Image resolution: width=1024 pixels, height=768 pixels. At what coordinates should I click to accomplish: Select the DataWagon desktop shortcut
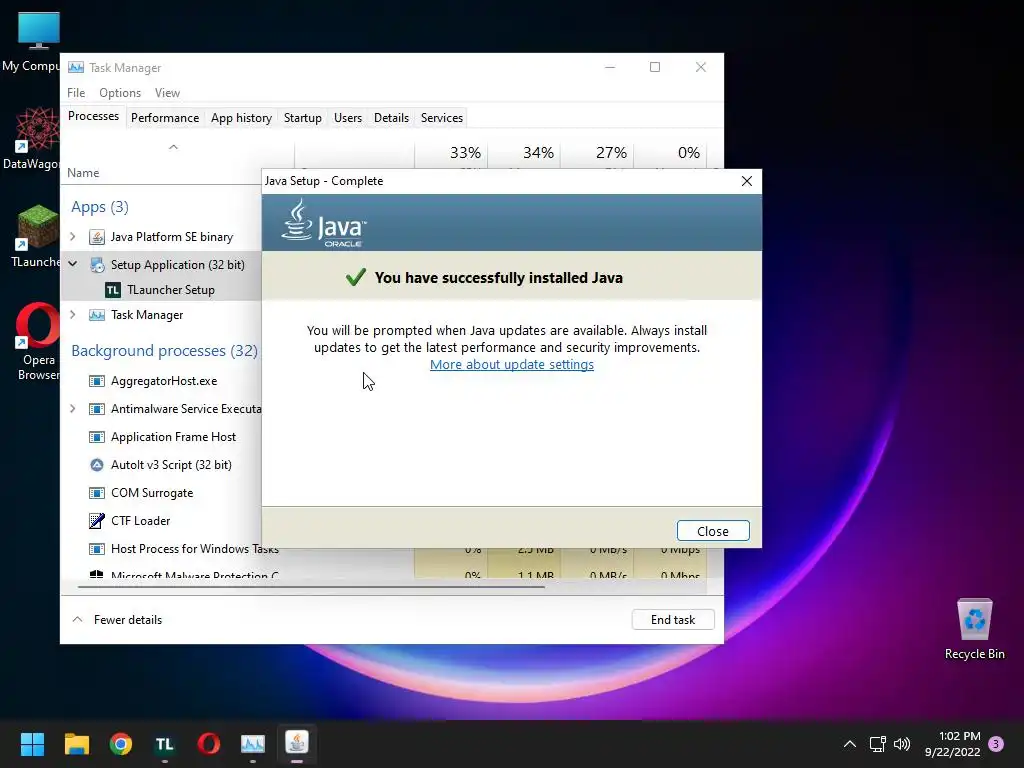(x=31, y=138)
